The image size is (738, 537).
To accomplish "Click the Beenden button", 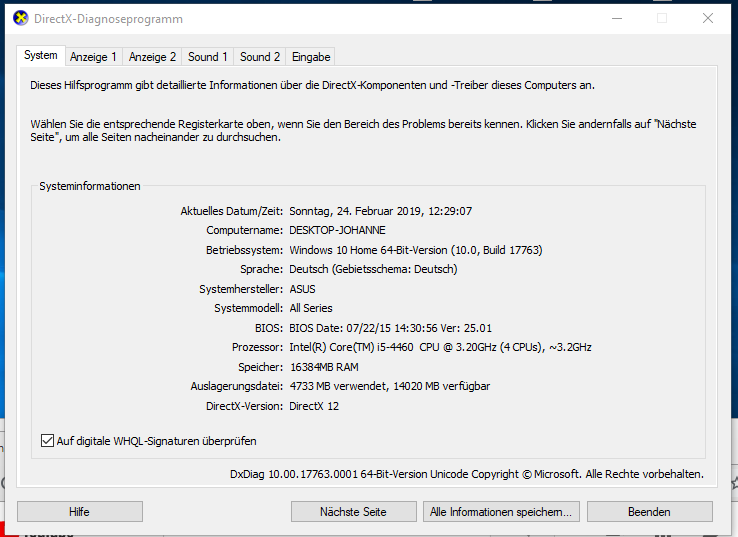I will pyautogui.click(x=650, y=512).
